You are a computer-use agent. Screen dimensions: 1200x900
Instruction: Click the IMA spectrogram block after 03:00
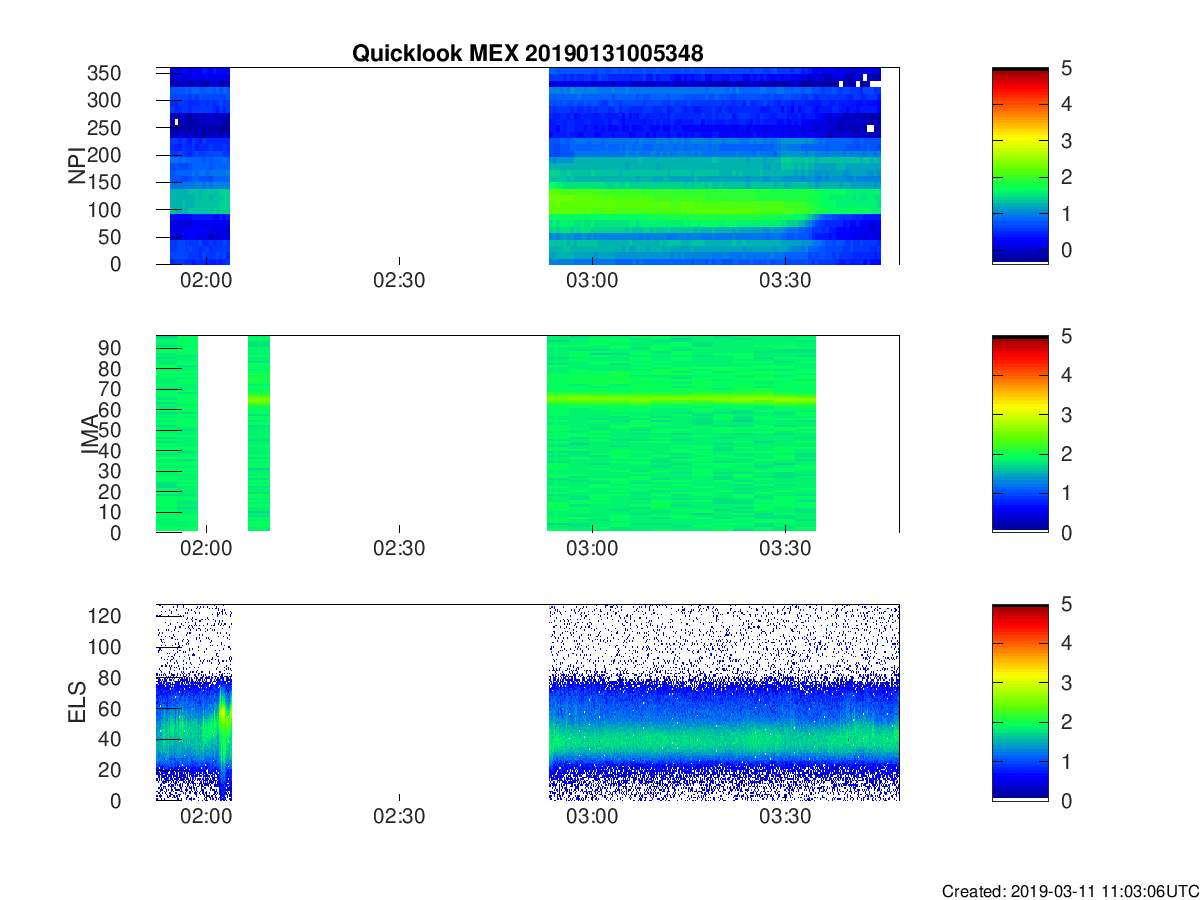click(x=682, y=434)
